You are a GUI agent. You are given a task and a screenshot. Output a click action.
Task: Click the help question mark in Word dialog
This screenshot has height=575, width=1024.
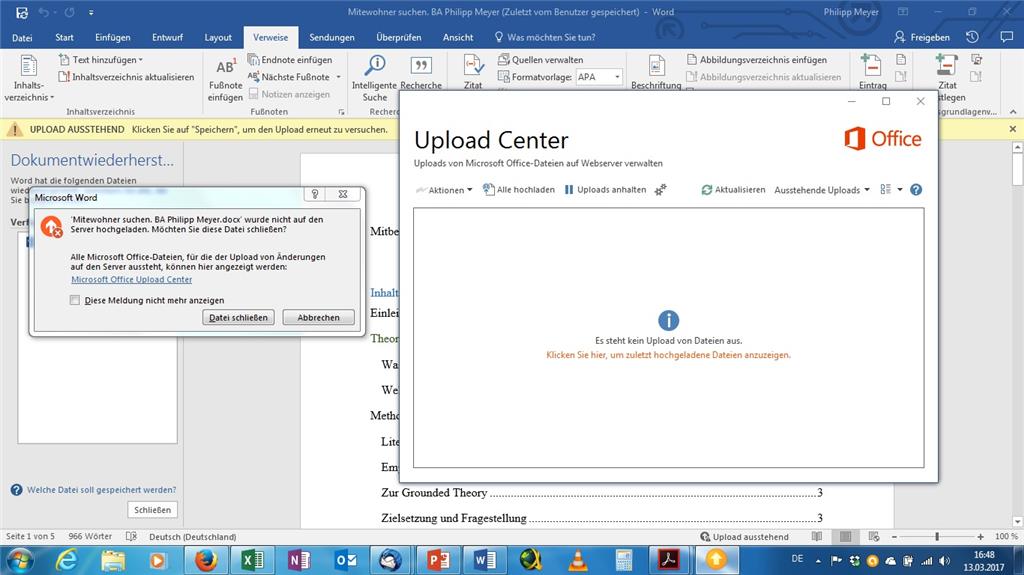tap(315, 194)
